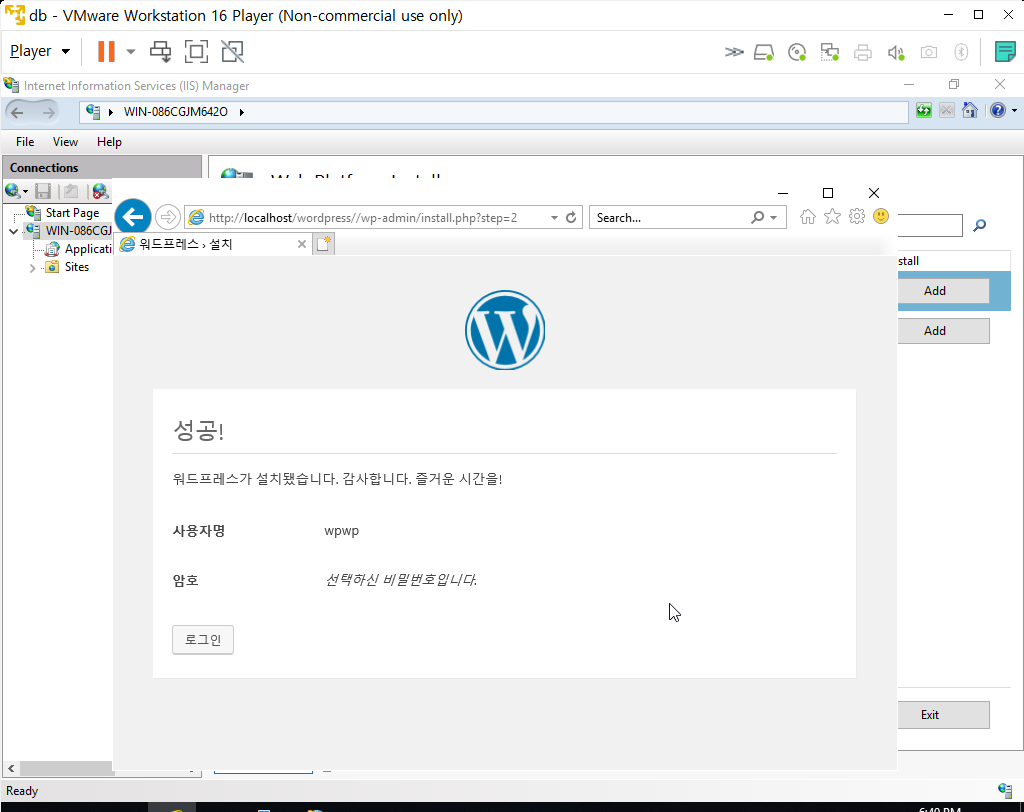The image size is (1024, 812).
Task: Open IE favorites star icon
Action: pos(832,217)
